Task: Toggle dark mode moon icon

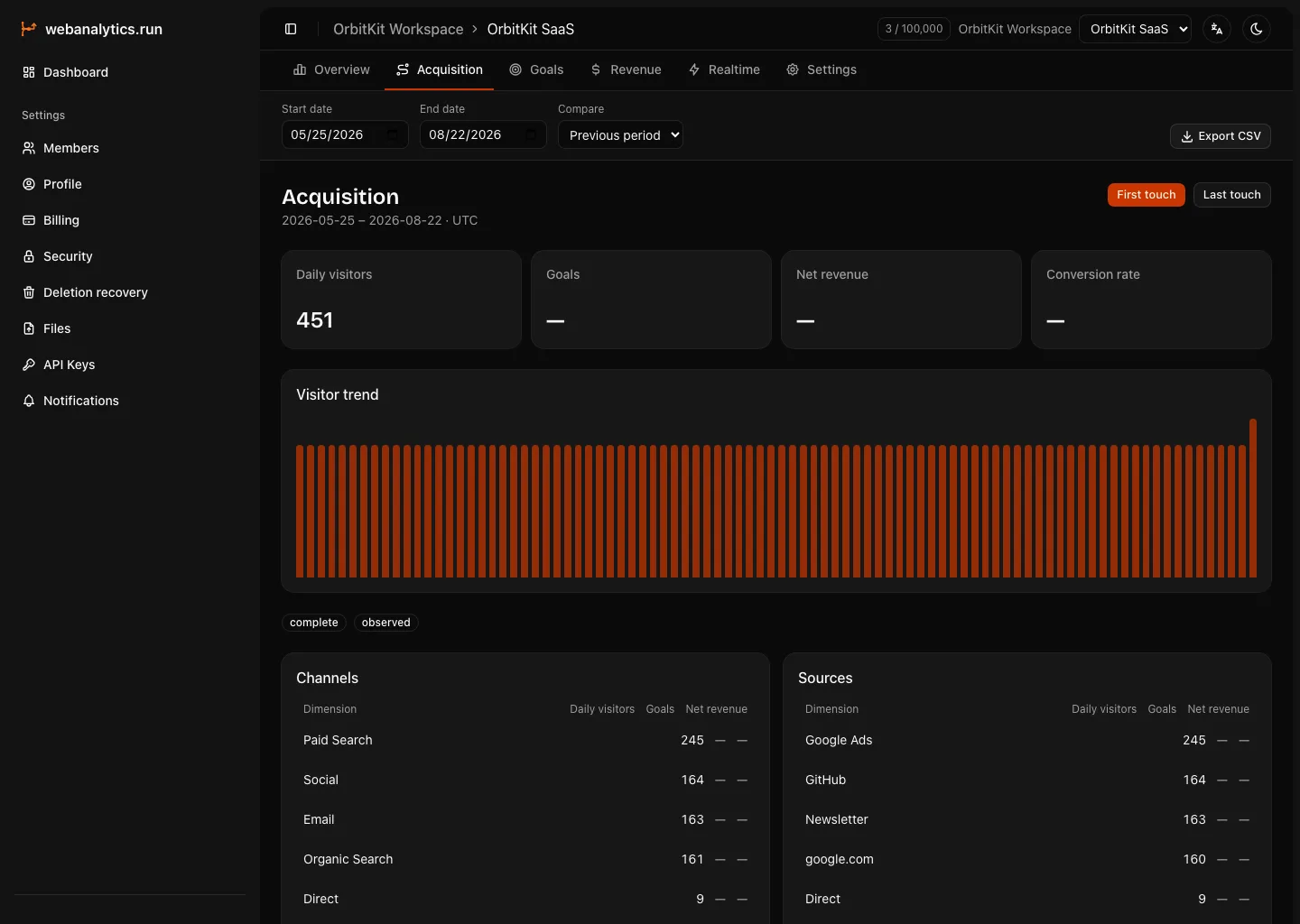Action: (1257, 29)
